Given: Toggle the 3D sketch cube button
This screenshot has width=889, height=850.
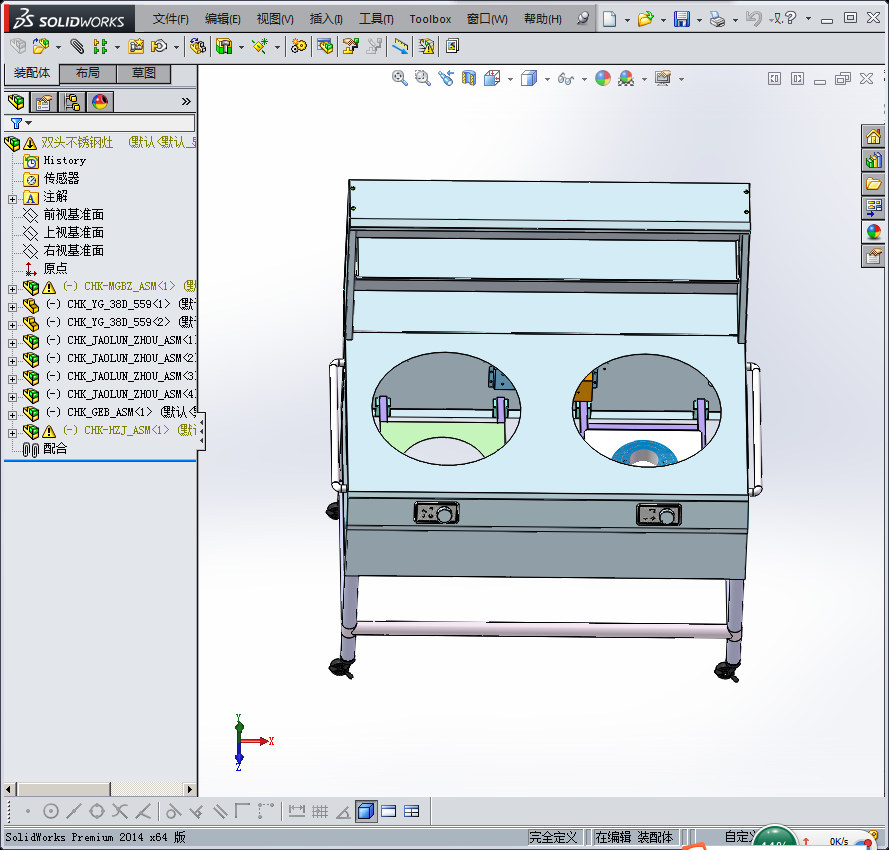Looking at the screenshot, I should click(x=366, y=811).
